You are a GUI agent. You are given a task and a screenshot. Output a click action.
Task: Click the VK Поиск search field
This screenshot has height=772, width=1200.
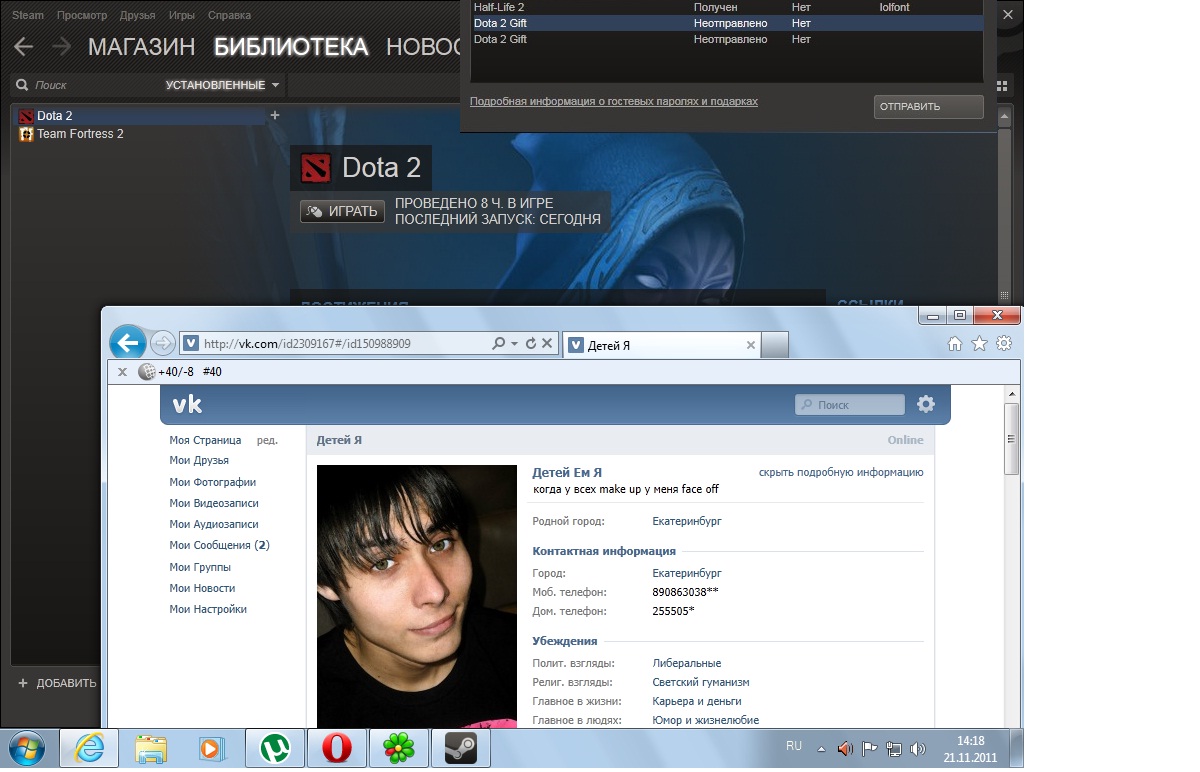coord(850,404)
